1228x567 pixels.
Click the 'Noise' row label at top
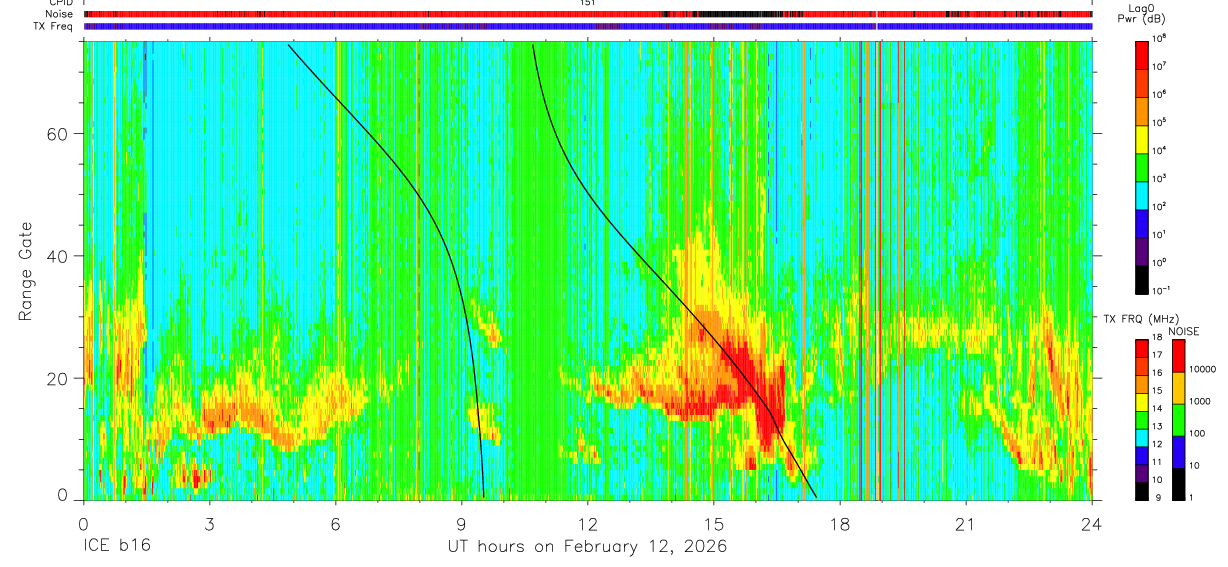59,14
